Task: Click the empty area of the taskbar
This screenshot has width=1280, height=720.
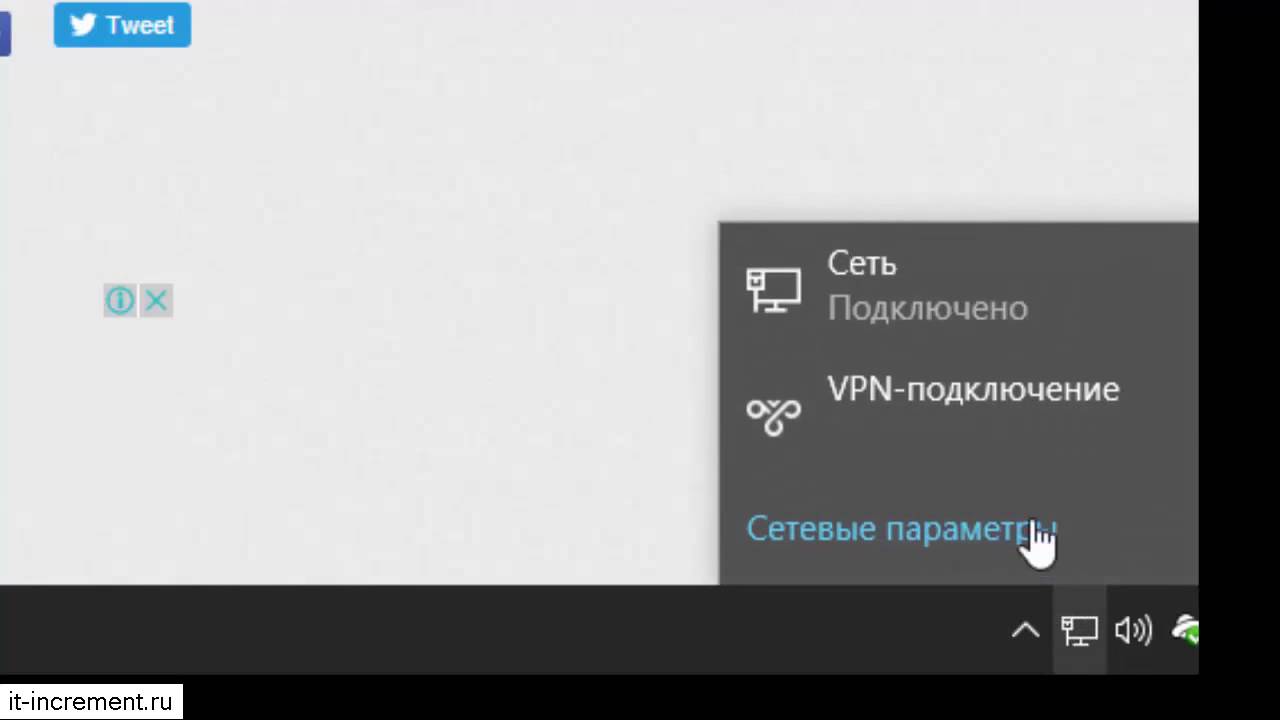Action: (x=500, y=630)
